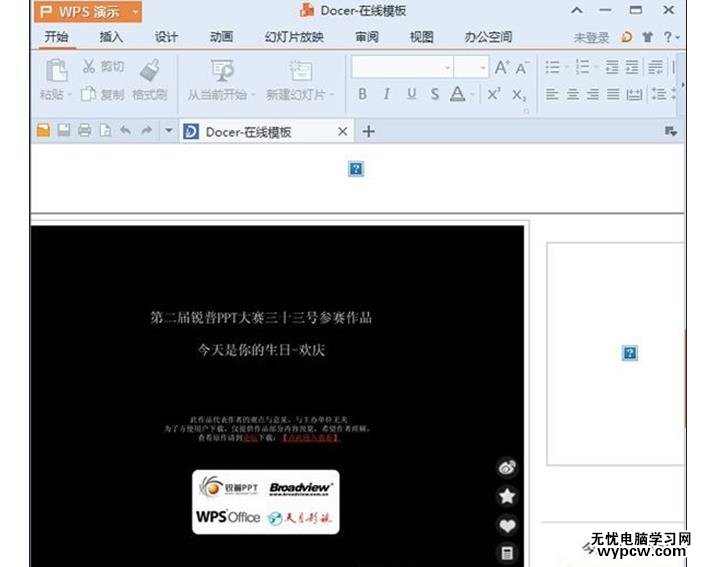Open the font name combo box

[402, 68]
